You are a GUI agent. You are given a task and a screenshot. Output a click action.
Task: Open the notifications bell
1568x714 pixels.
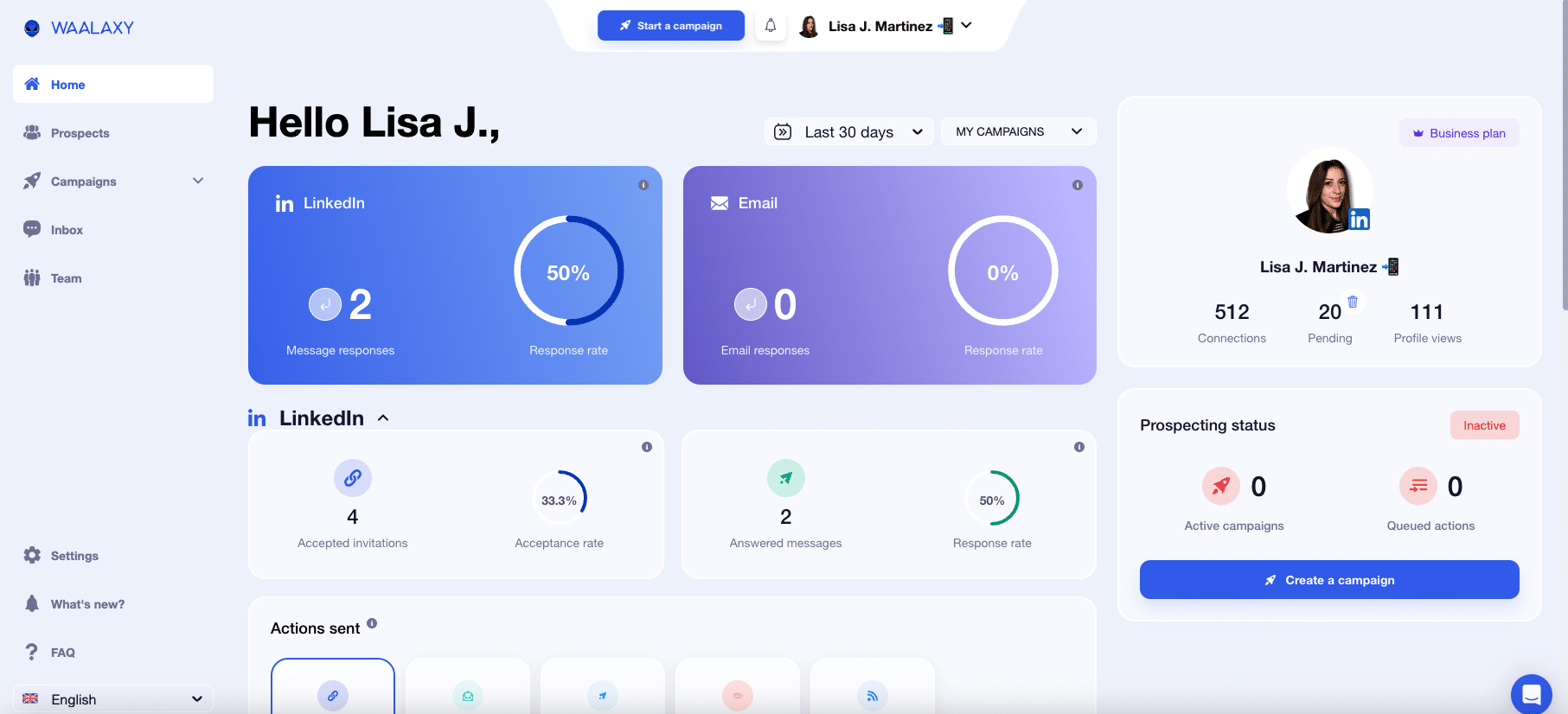[x=771, y=26]
